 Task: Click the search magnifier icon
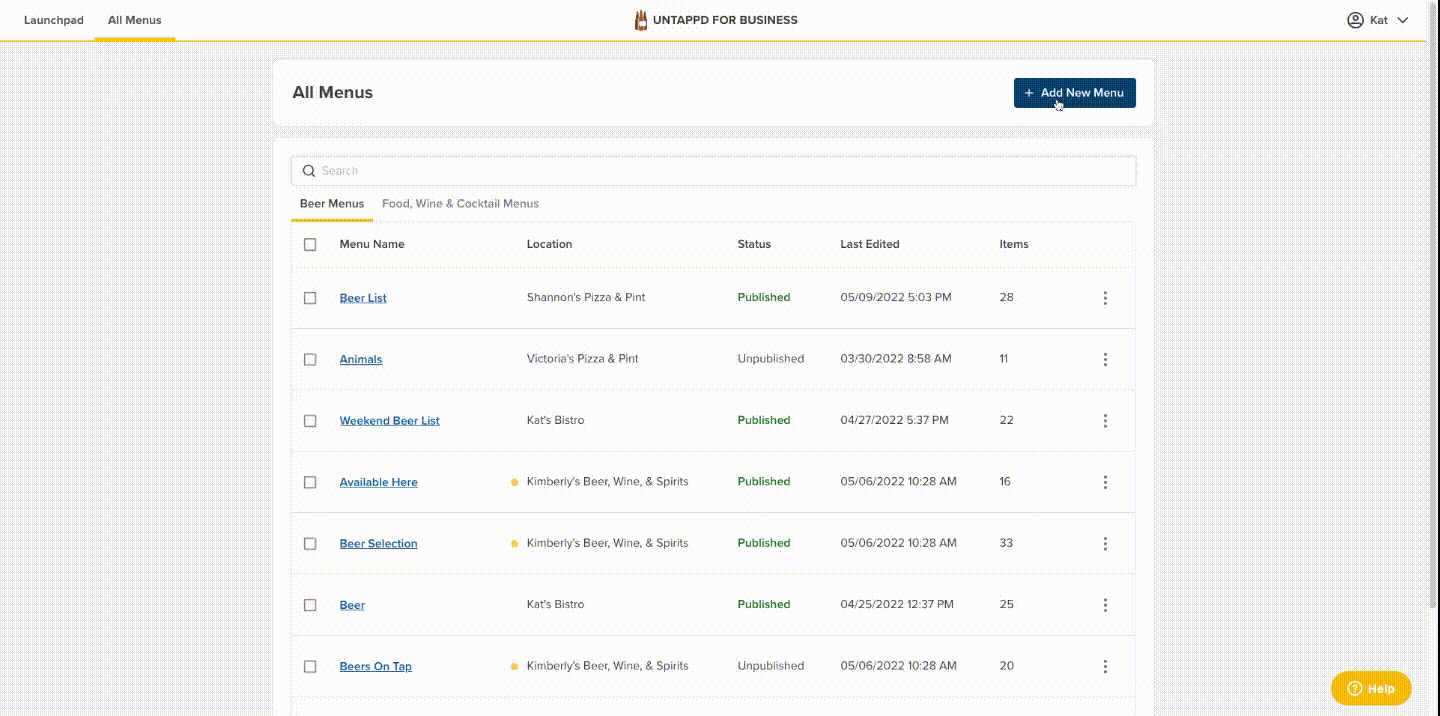tap(309, 171)
